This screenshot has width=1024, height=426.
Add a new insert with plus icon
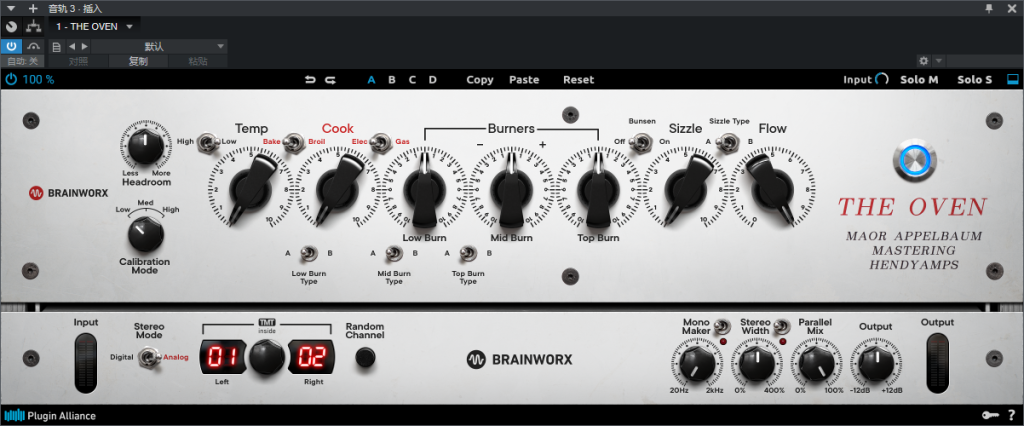click(x=33, y=8)
